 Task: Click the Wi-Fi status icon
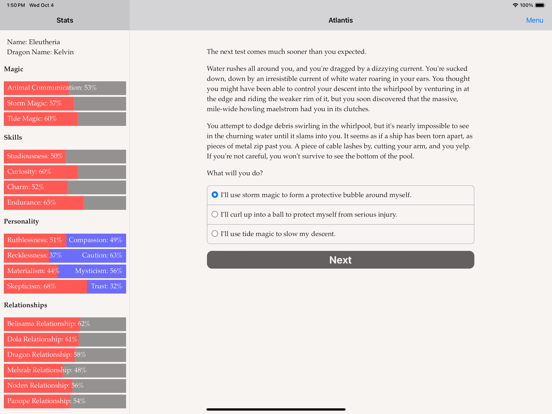tap(515, 5)
